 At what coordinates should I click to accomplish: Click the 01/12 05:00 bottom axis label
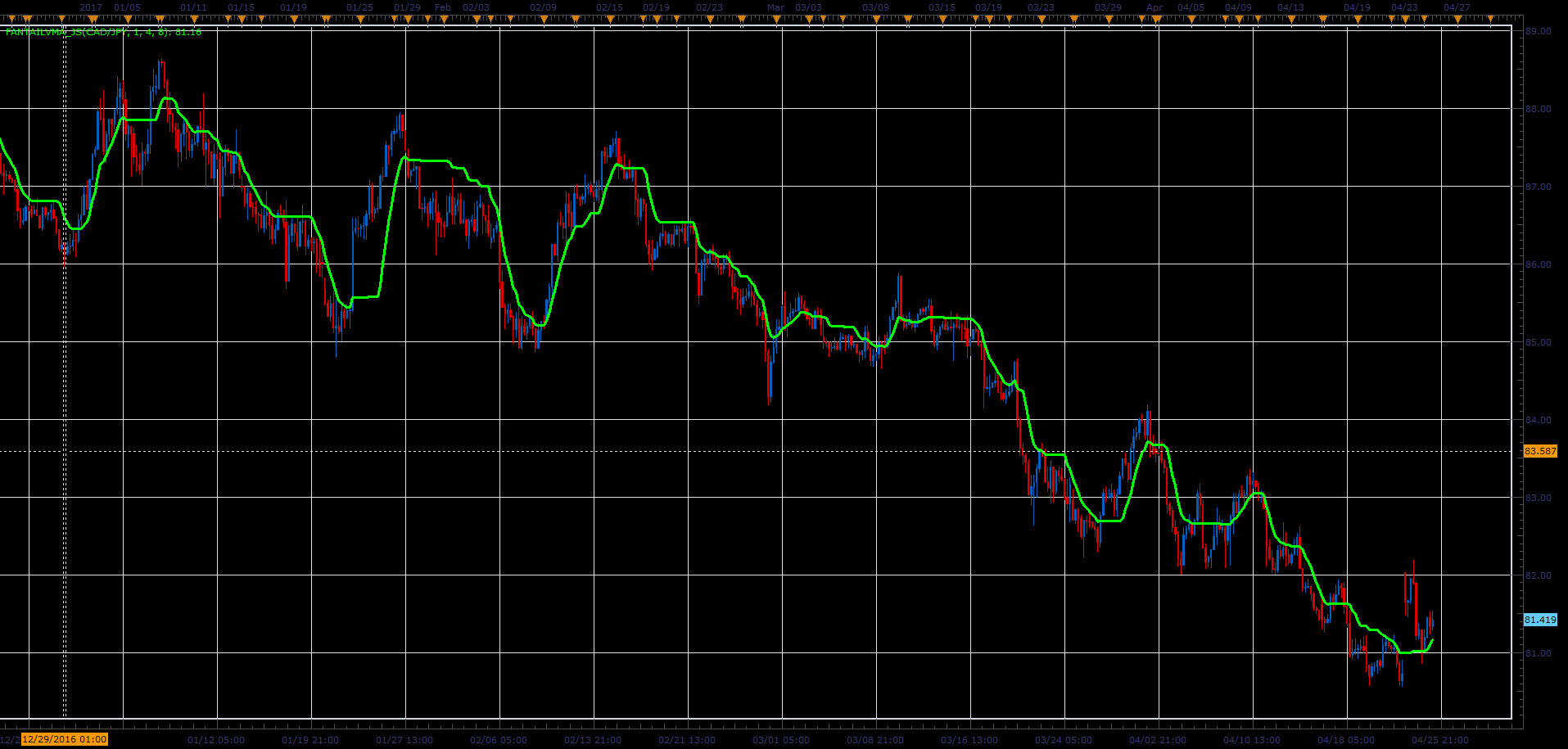click(216, 740)
